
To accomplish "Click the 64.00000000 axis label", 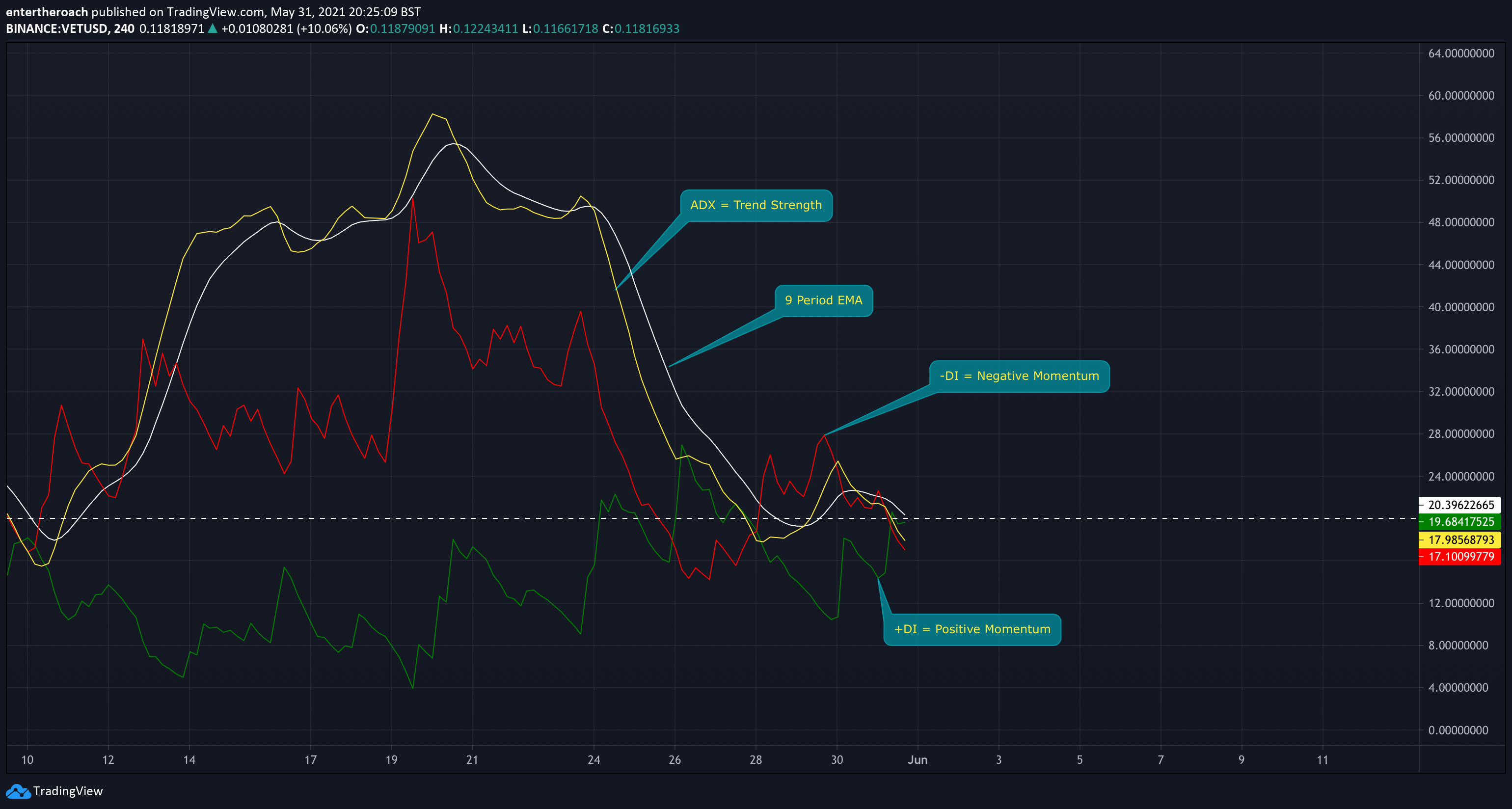I will point(1461,54).
